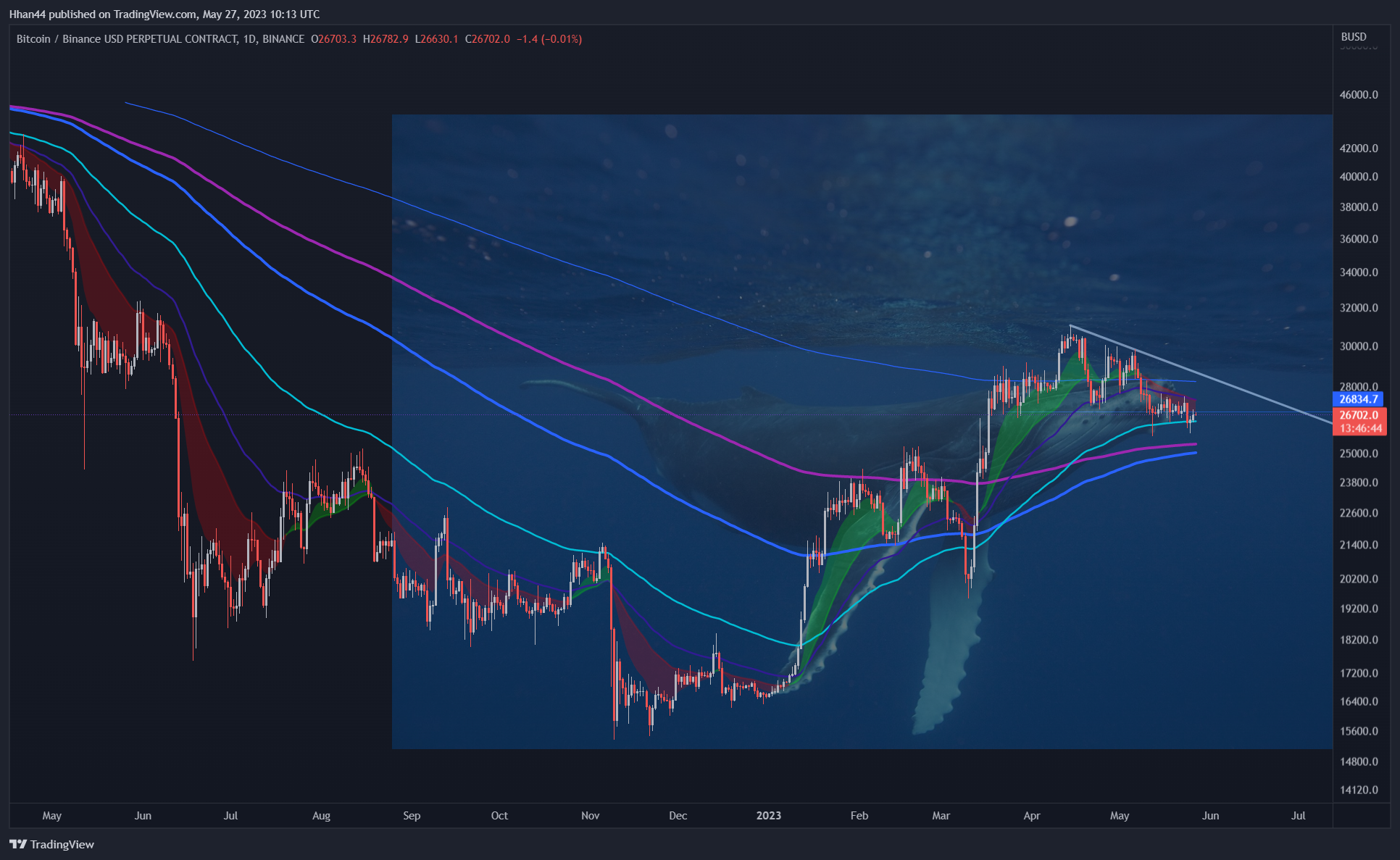Click the 46000.0 price axis label
The width and height of the screenshot is (1400, 860).
tap(1359, 95)
